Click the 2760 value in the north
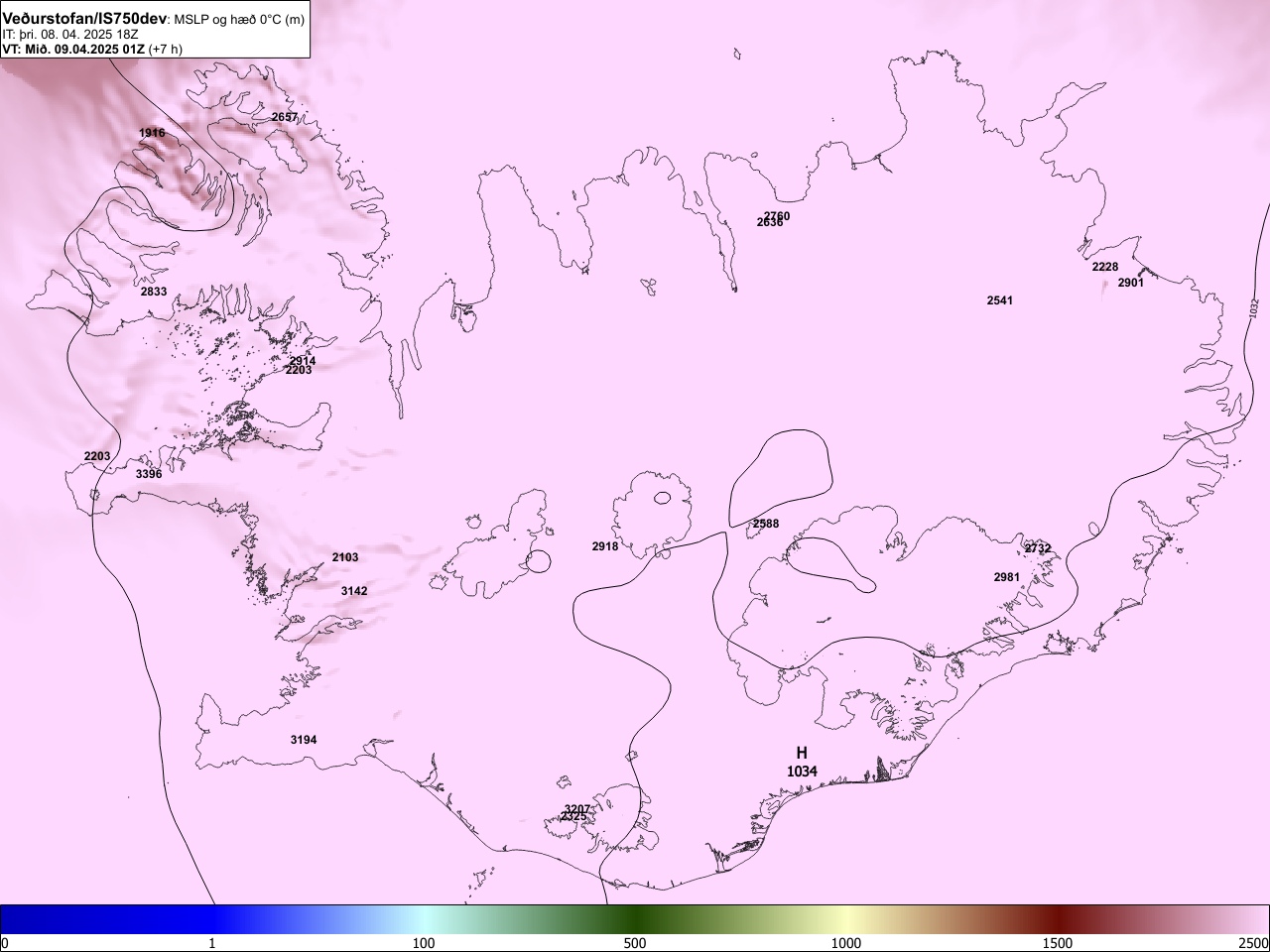The width and height of the screenshot is (1270, 952). [777, 216]
